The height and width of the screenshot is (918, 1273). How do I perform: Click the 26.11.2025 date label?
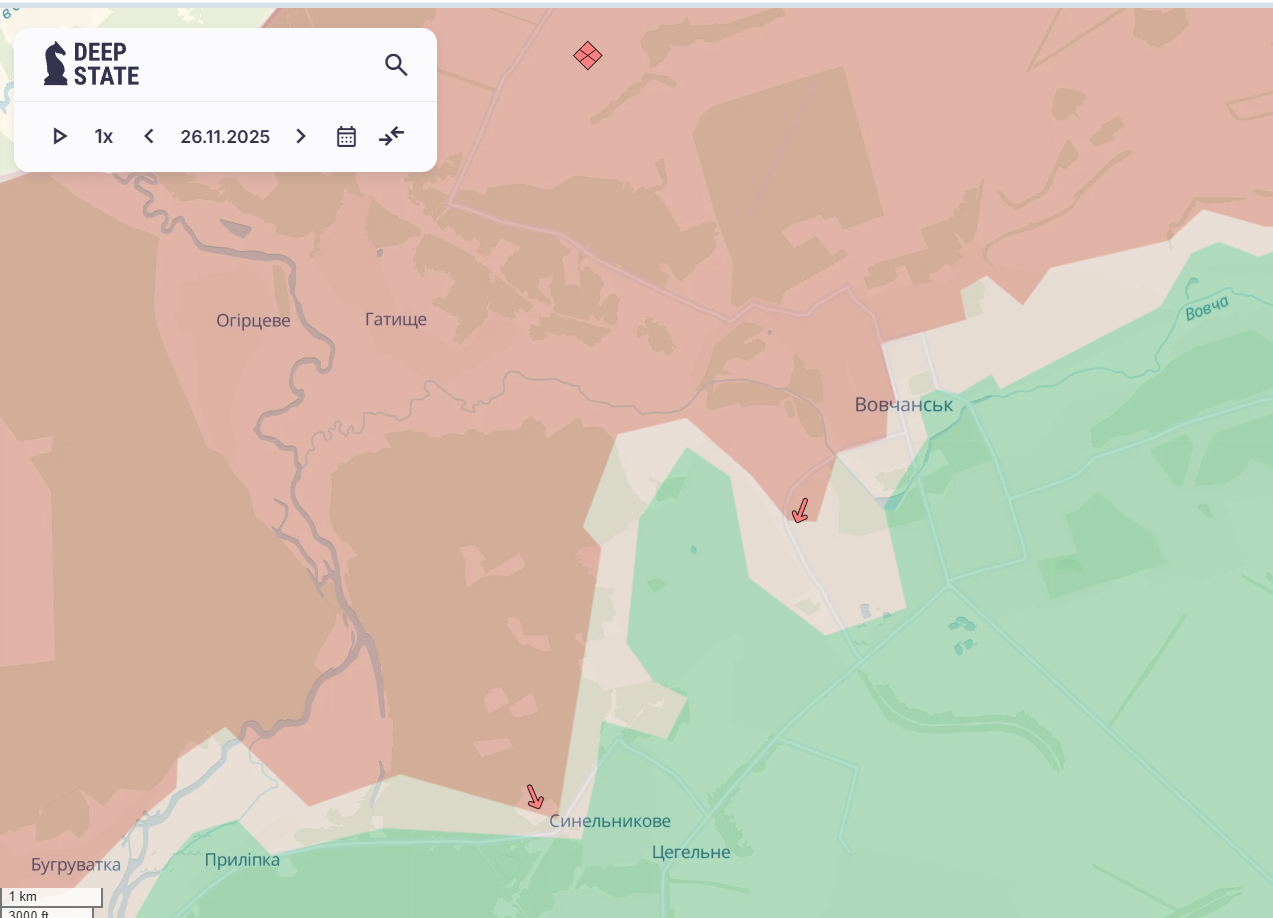225,136
